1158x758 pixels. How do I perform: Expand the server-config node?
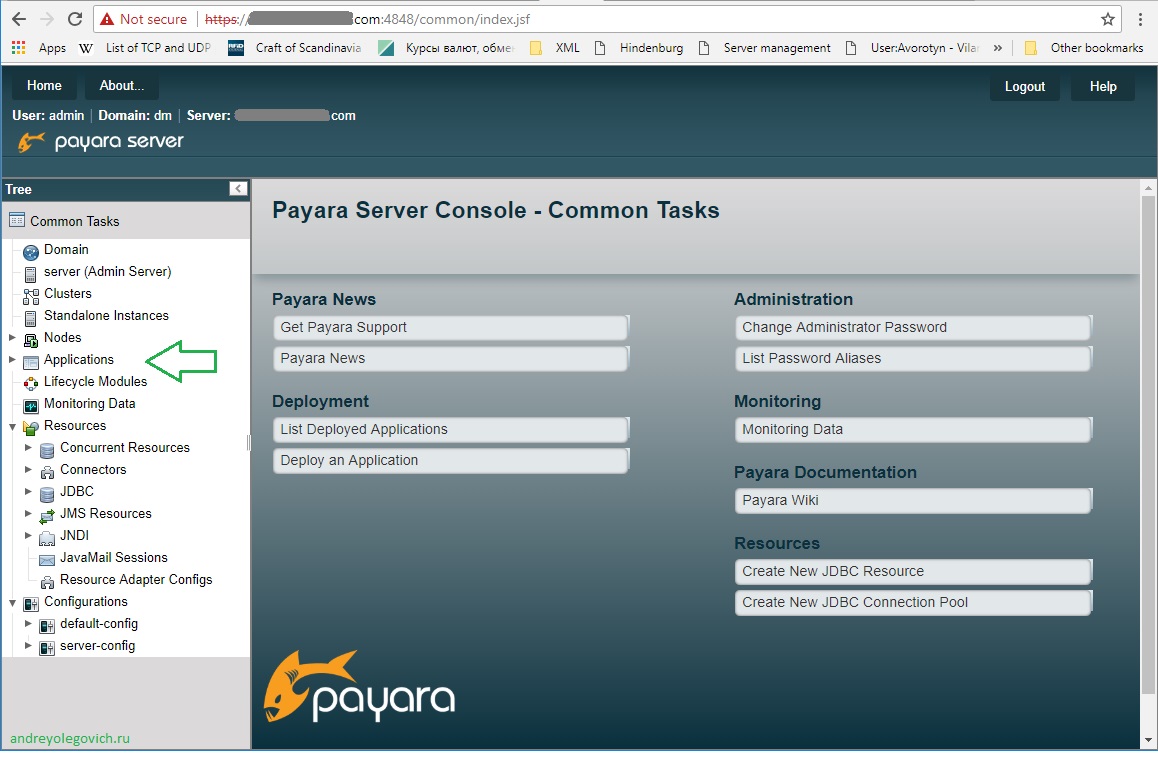pos(28,646)
